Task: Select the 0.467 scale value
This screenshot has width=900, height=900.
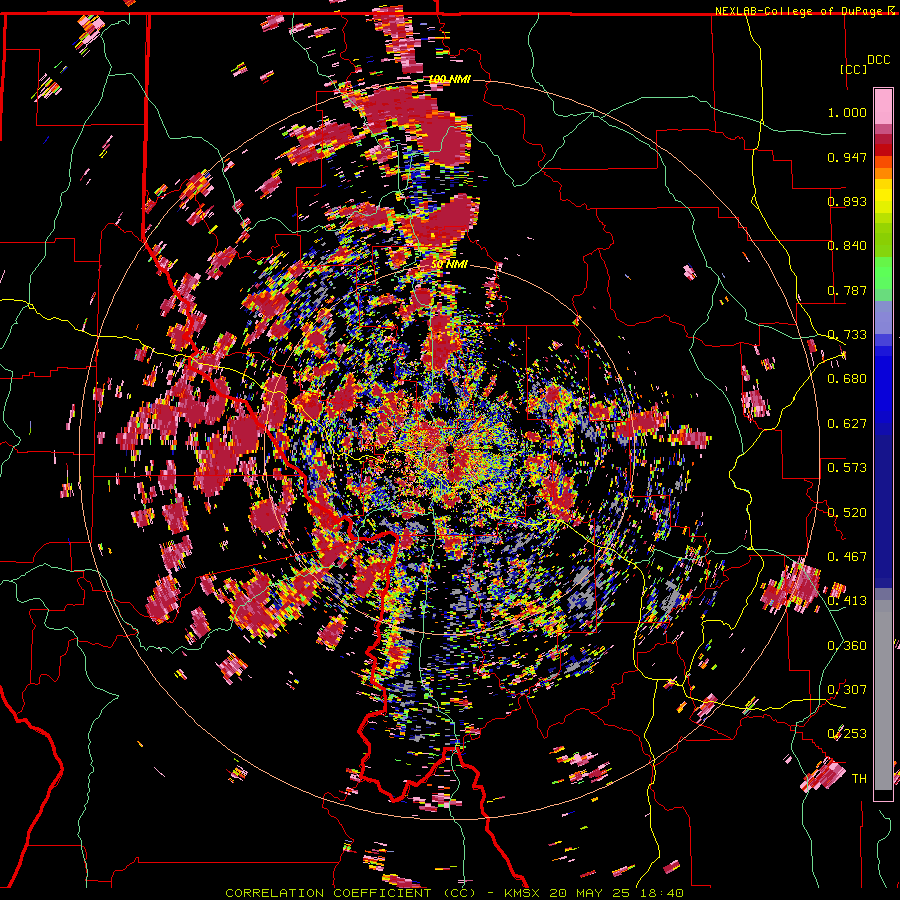Action: point(847,557)
